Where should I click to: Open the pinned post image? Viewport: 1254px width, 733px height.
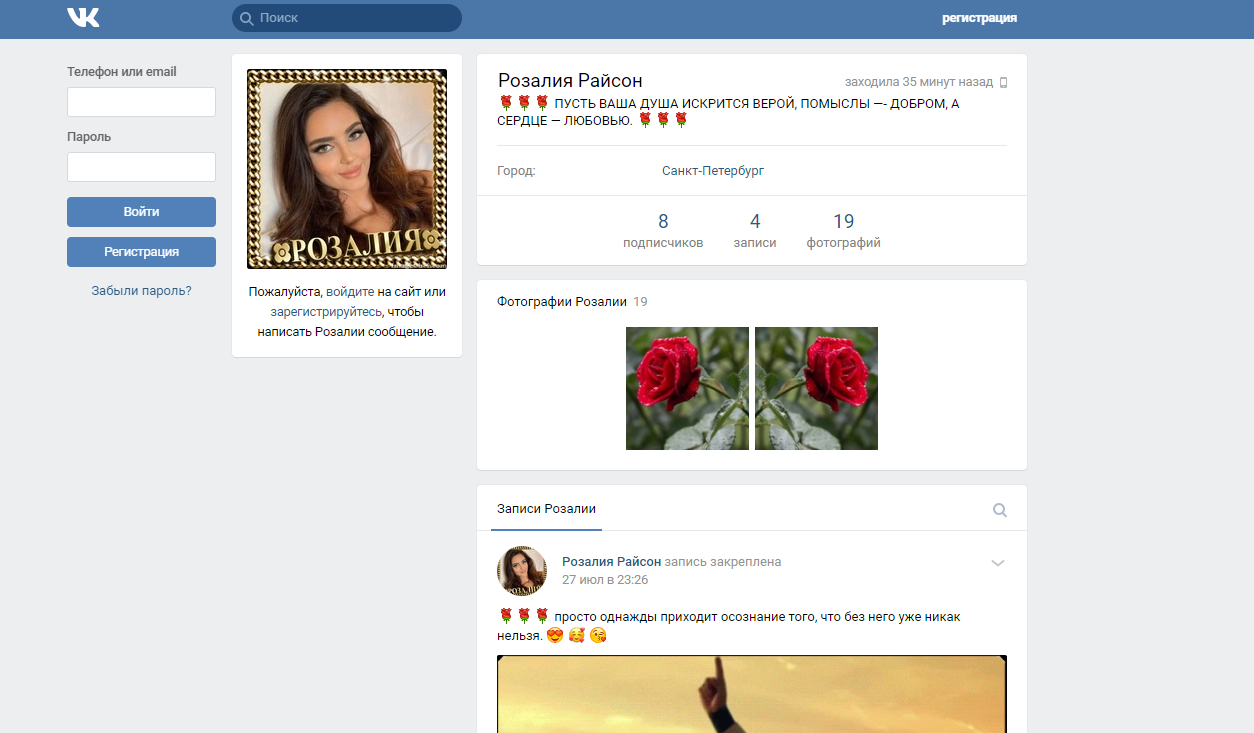click(752, 694)
